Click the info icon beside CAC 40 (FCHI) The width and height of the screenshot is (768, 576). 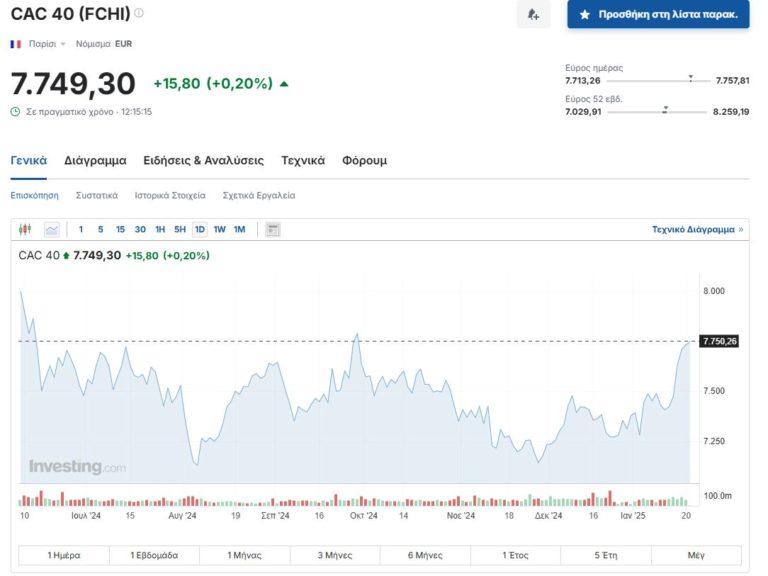[x=139, y=13]
